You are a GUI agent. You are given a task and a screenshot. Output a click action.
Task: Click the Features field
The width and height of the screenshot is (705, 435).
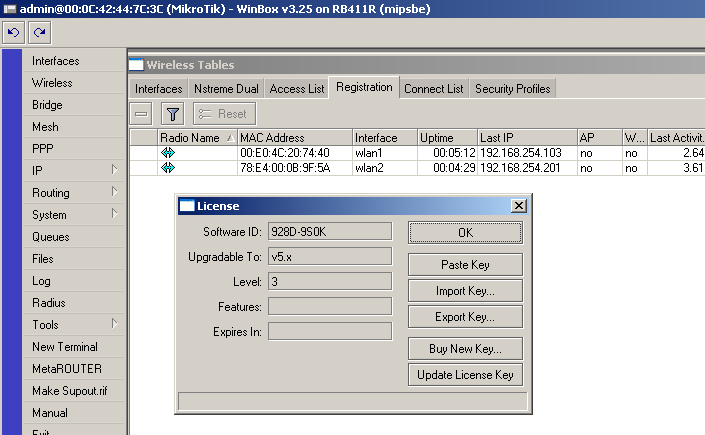[330, 307]
